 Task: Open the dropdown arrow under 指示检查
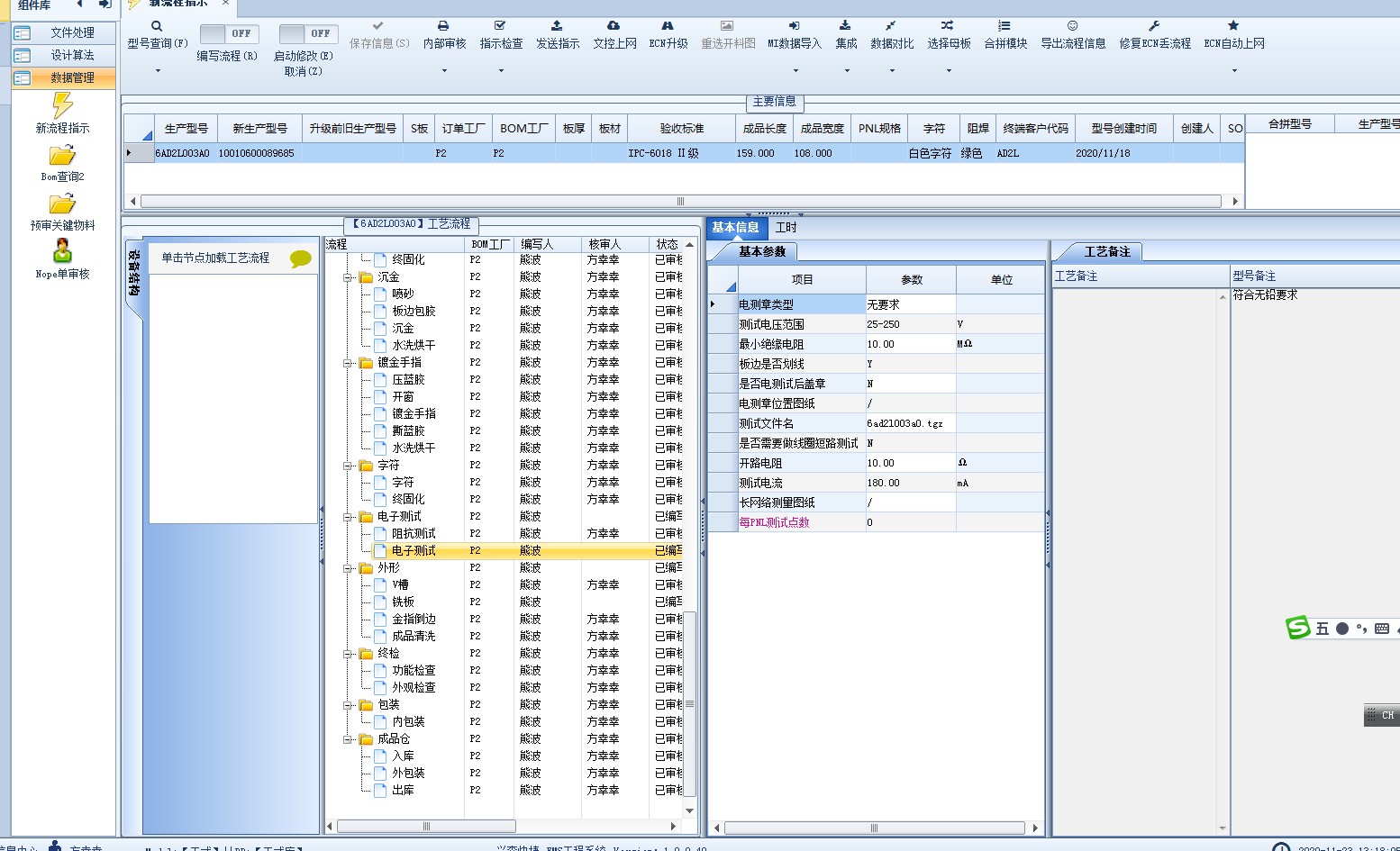(x=501, y=70)
